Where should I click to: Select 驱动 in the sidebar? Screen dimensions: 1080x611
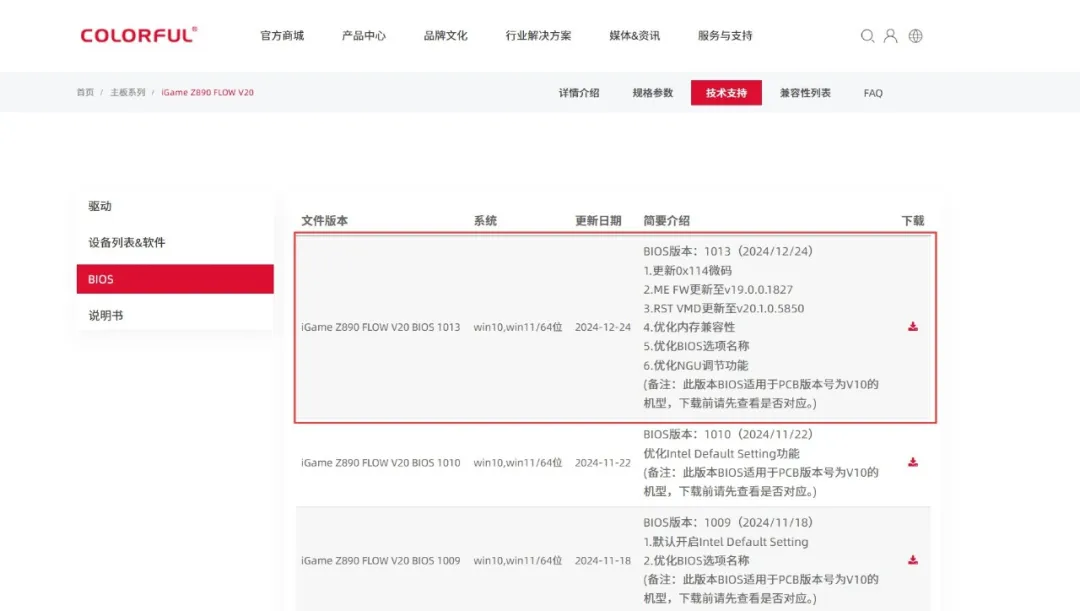[100, 206]
